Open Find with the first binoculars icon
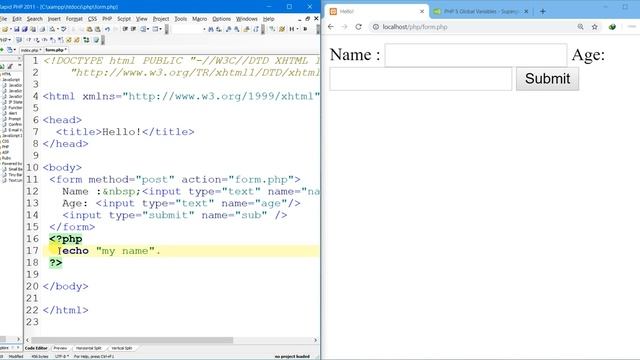640x360 pixels. 211,29
